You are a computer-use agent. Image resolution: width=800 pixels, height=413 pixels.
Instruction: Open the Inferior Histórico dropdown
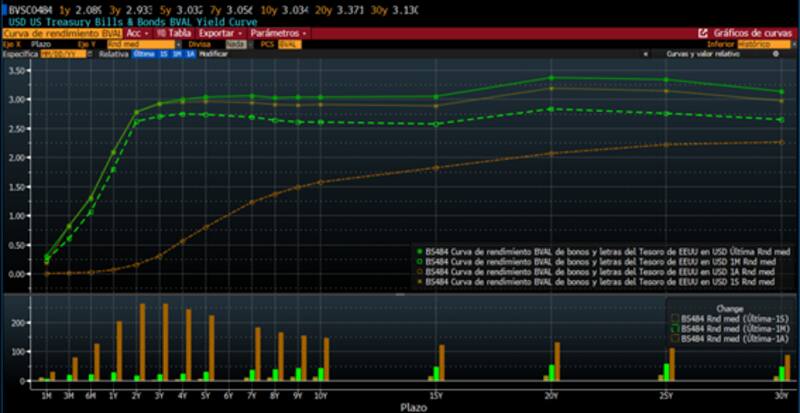tap(764, 44)
